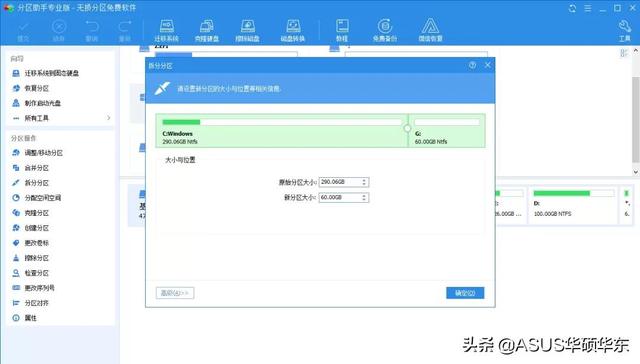Decrease new partition size with down arrow
640x364 pixels.
tap(364, 200)
